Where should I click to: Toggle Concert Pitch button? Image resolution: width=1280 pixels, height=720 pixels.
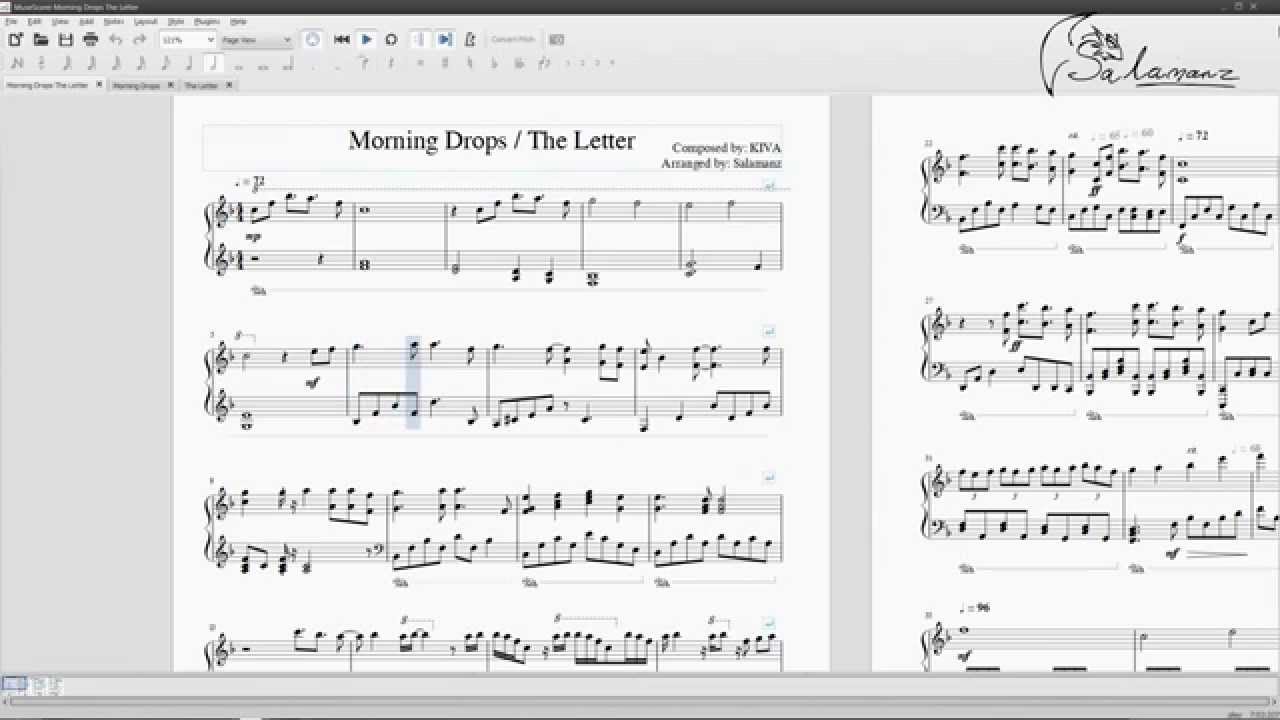(x=513, y=39)
